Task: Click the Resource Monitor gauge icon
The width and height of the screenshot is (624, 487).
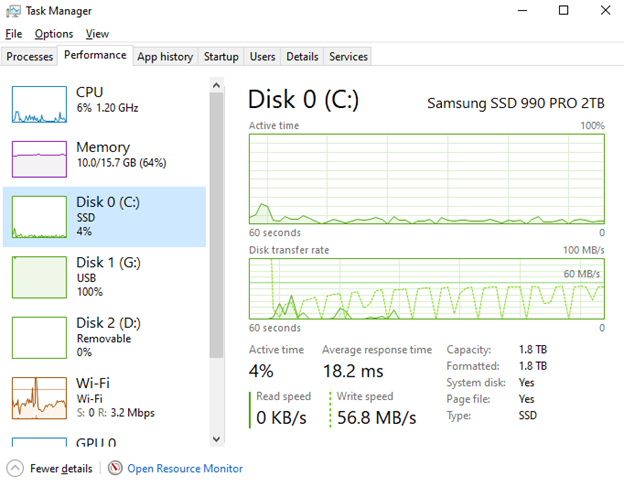Action: pos(115,468)
